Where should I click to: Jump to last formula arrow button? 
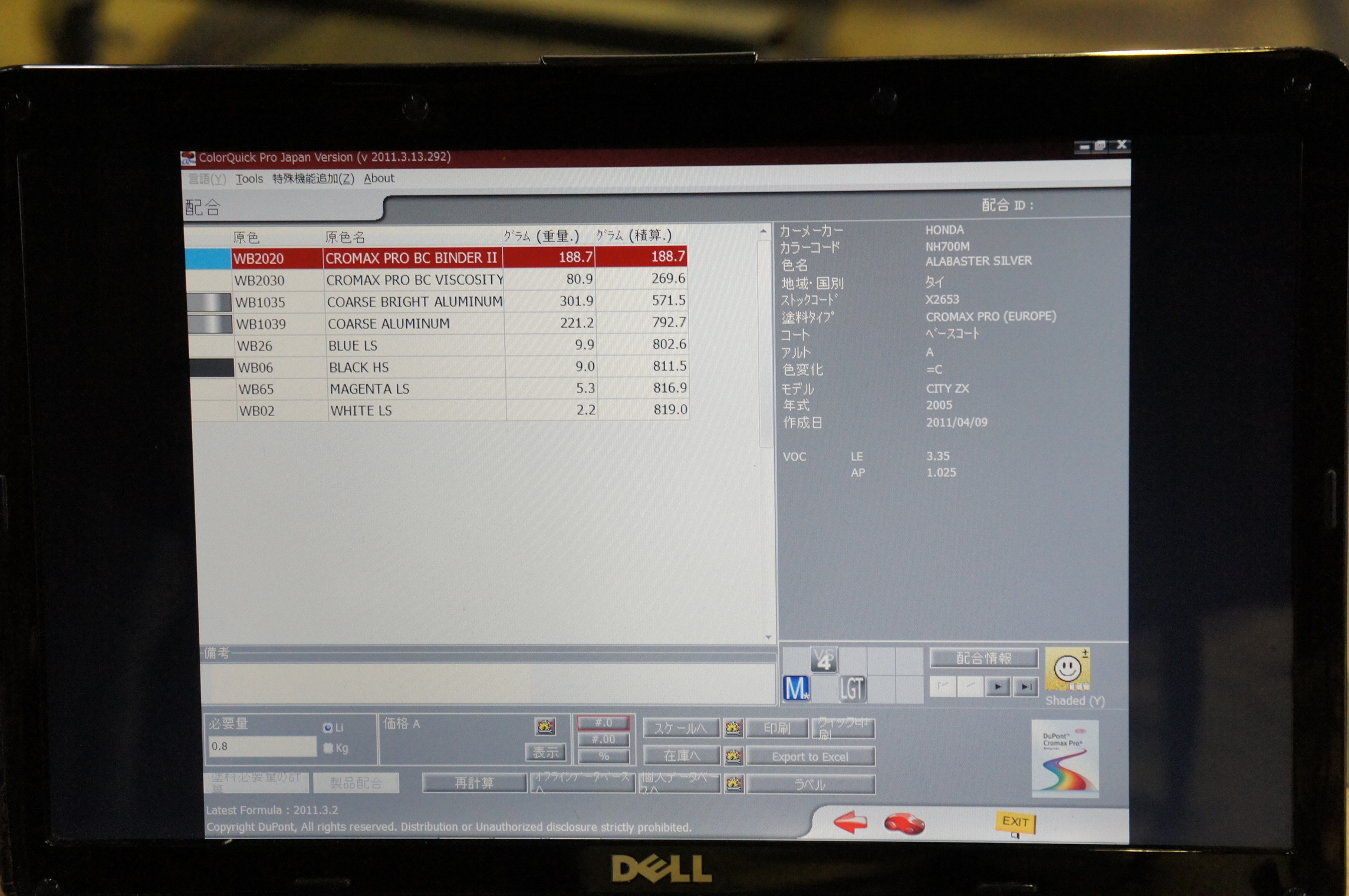pyautogui.click(x=1026, y=687)
